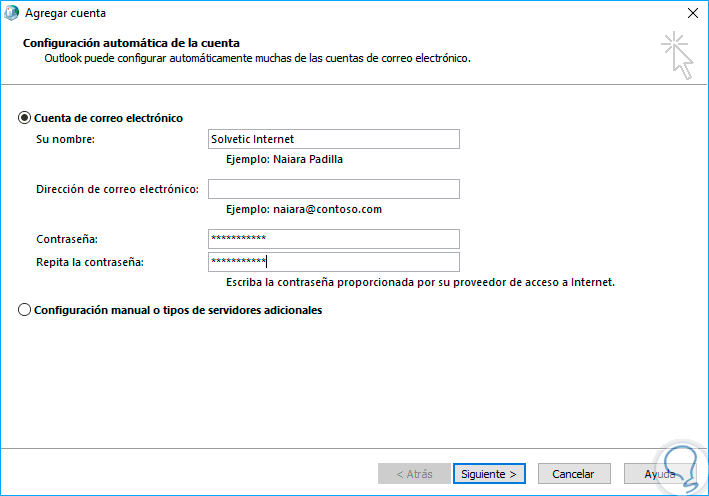Choose Configuración manual o tipos de servidores adicionales
709x496 pixels.
tap(25, 310)
